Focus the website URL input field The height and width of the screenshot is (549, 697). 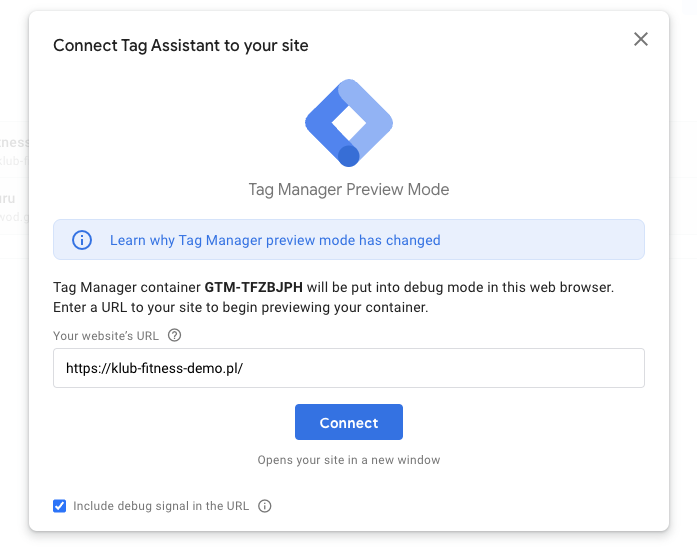click(x=349, y=368)
